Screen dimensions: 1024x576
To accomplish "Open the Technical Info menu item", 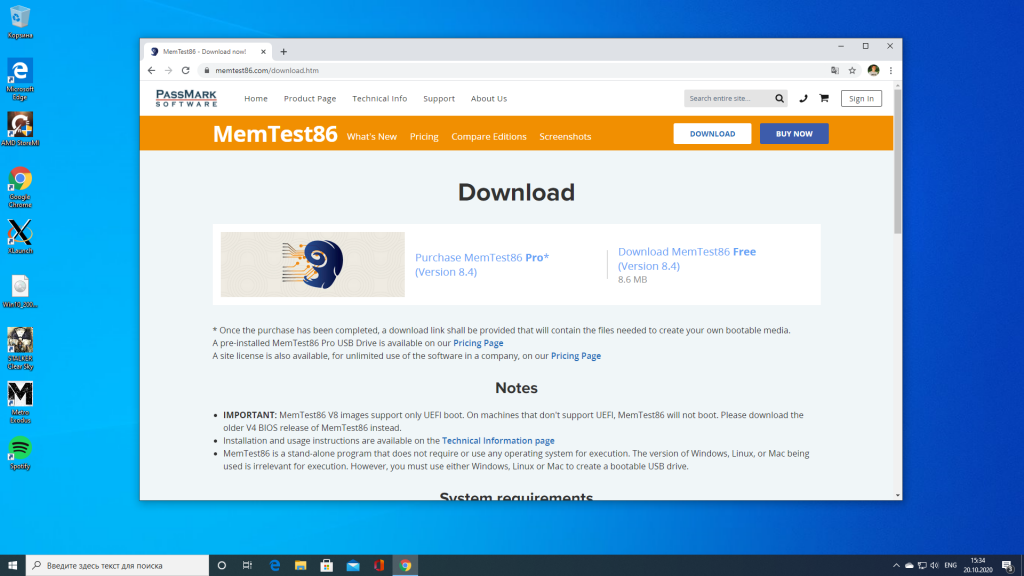I will tap(379, 99).
